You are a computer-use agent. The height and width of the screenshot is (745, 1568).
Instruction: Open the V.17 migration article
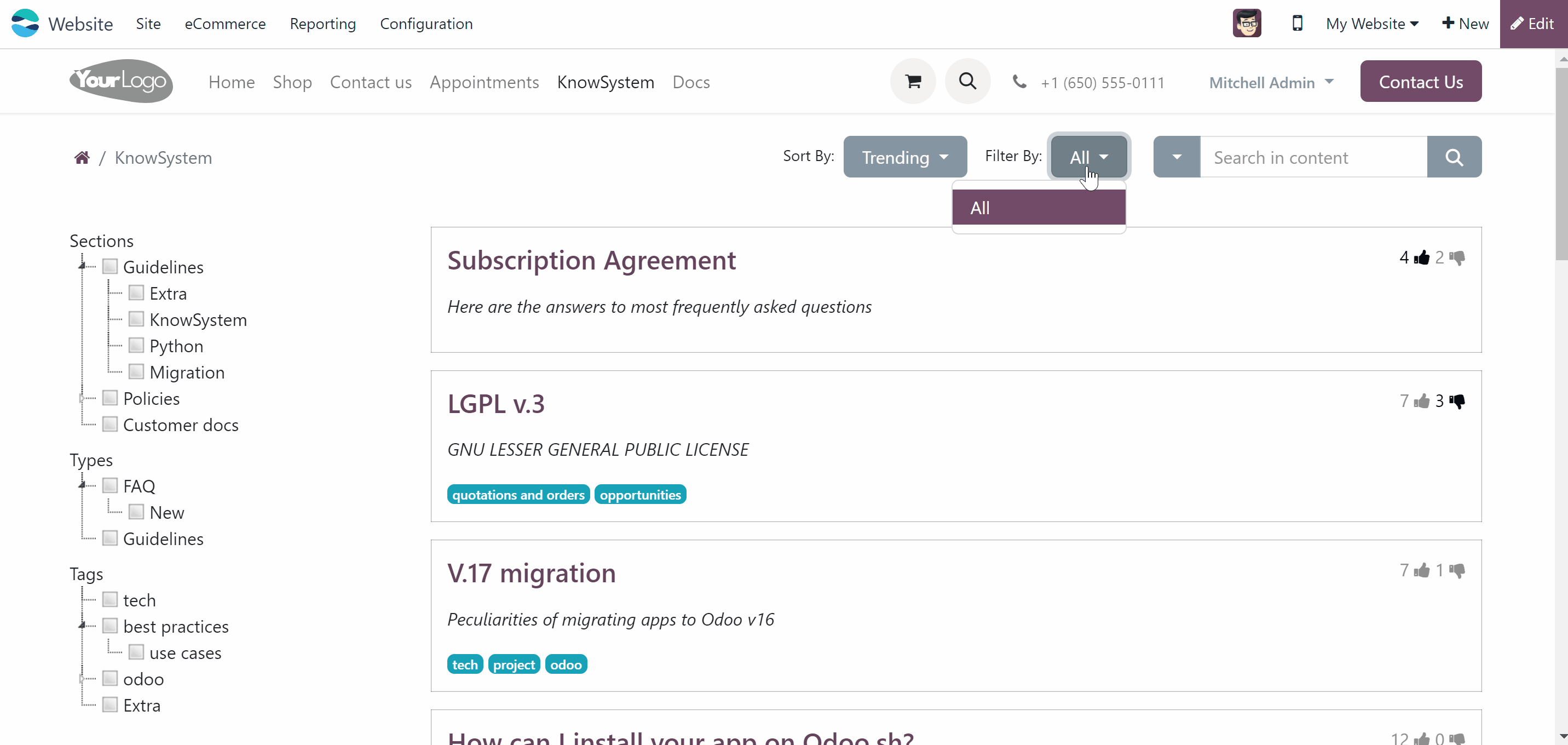pos(532,573)
